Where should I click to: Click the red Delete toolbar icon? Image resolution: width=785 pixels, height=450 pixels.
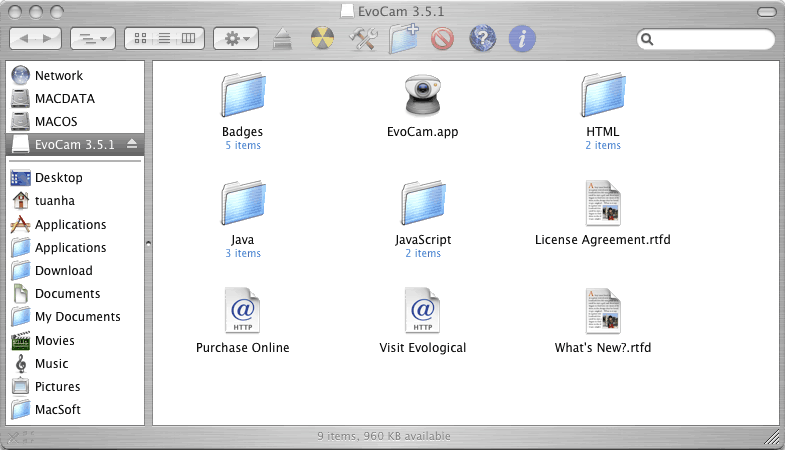click(443, 39)
